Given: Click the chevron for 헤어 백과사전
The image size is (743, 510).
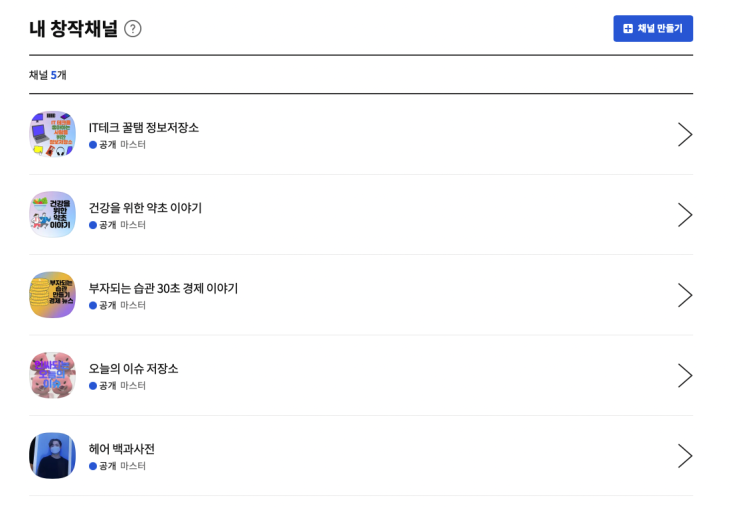Looking at the screenshot, I should 684,456.
